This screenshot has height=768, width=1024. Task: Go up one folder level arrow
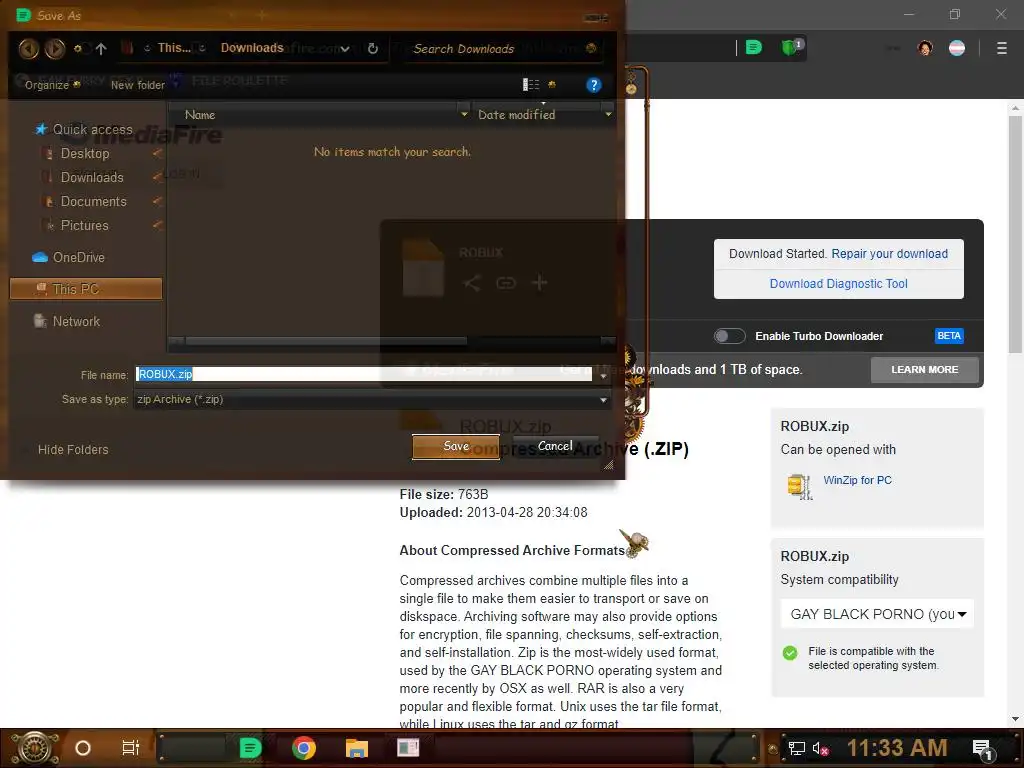pos(101,48)
